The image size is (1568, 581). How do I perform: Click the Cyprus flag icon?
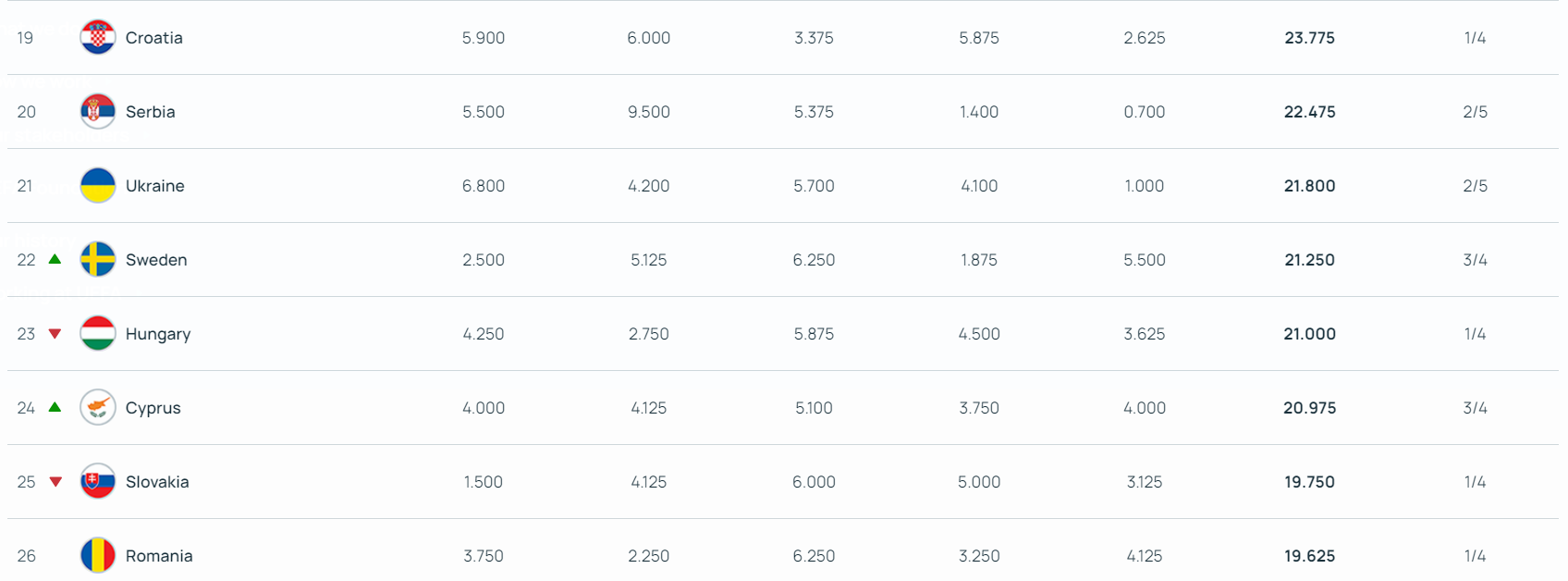(x=97, y=408)
